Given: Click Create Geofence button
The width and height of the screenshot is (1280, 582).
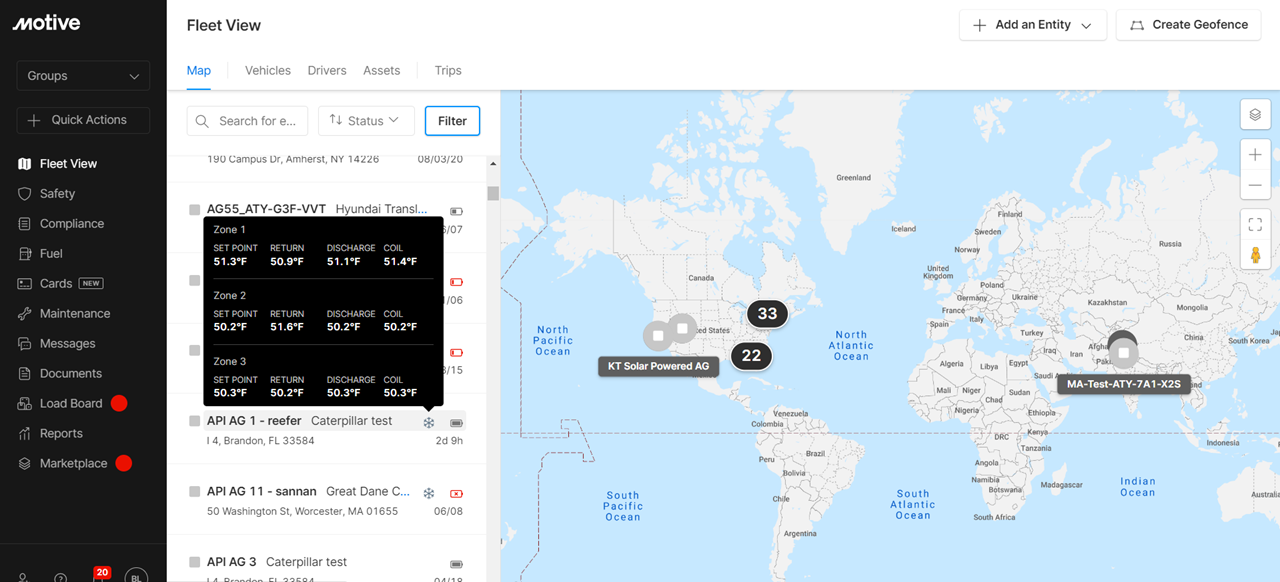Looking at the screenshot, I should (x=1189, y=25).
